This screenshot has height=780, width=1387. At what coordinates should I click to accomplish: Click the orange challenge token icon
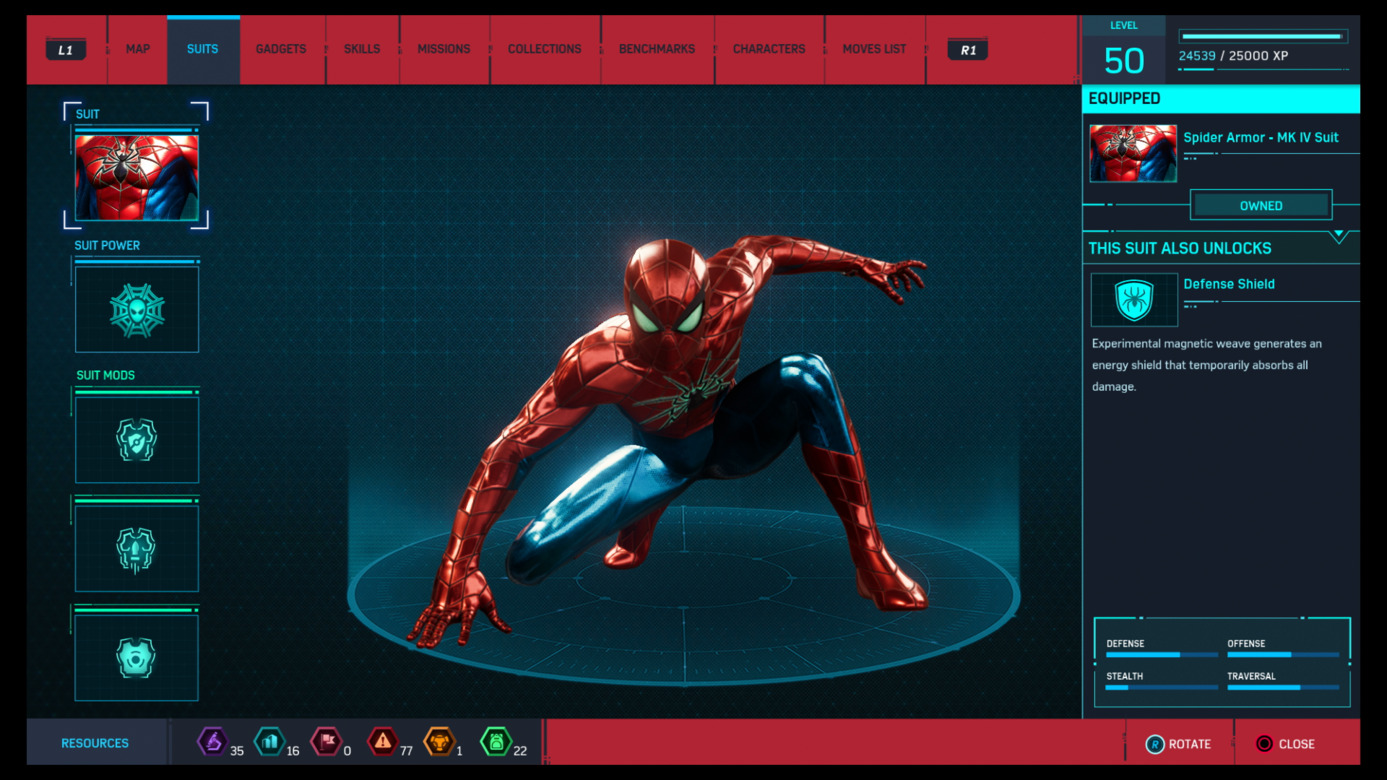point(439,742)
